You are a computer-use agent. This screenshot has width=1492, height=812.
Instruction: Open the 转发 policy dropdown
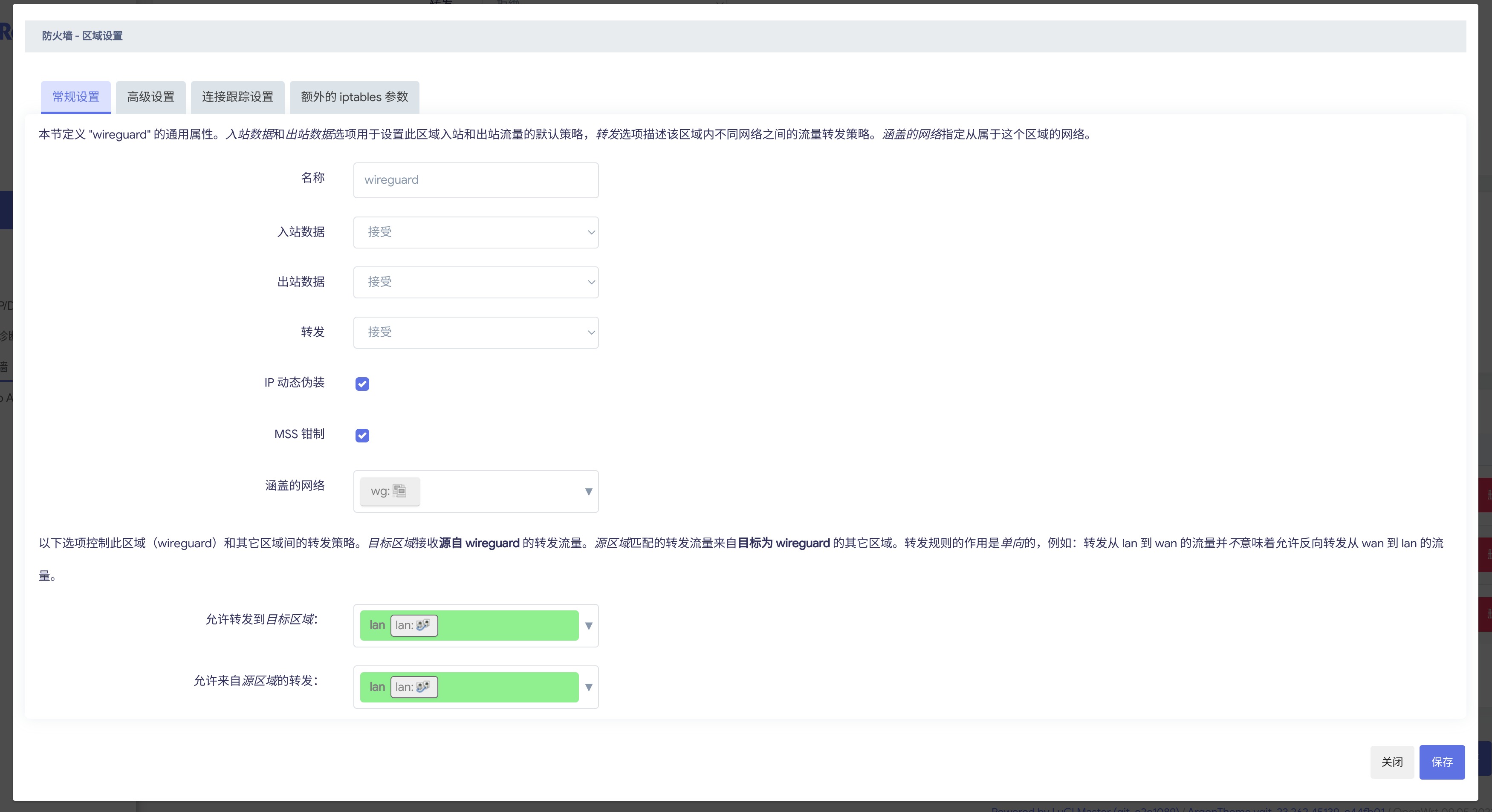tap(475, 332)
